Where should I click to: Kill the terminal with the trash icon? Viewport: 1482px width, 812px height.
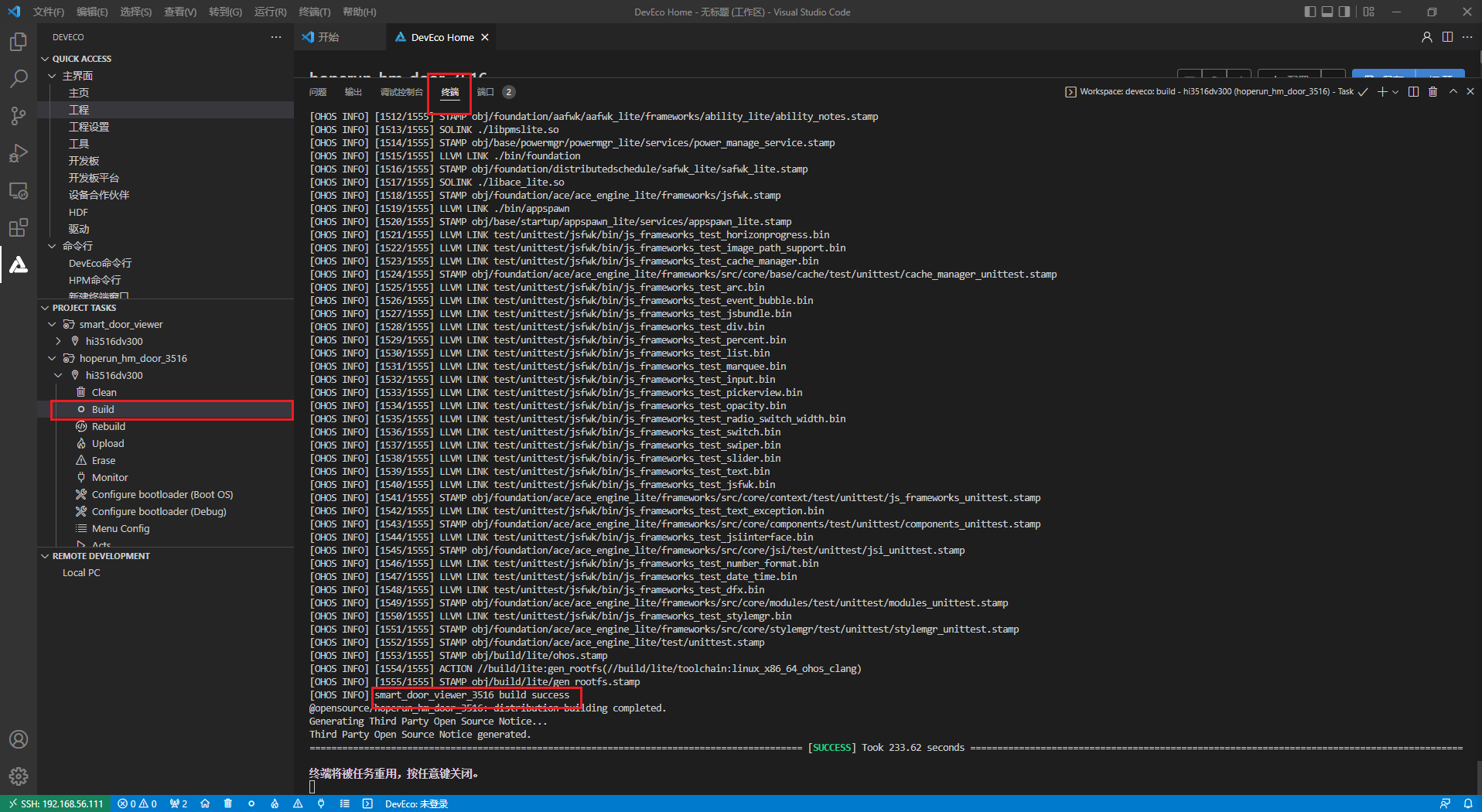[1432, 91]
